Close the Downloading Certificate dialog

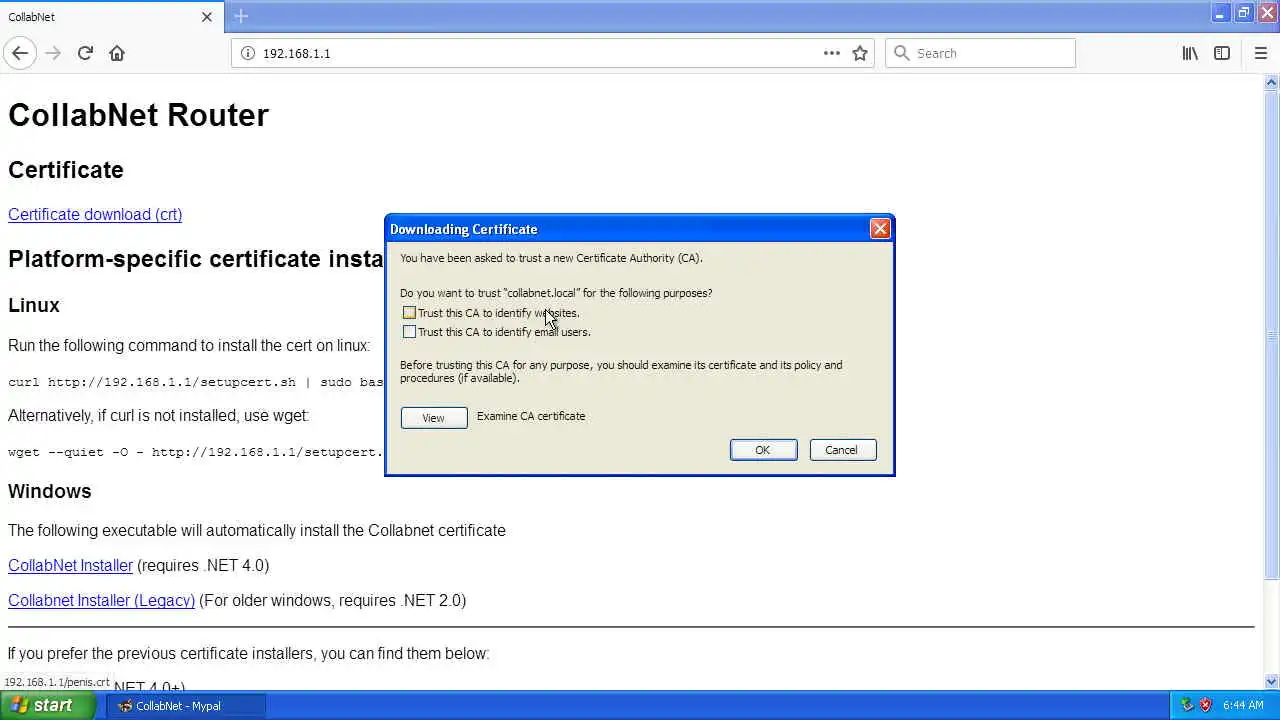[x=880, y=229]
